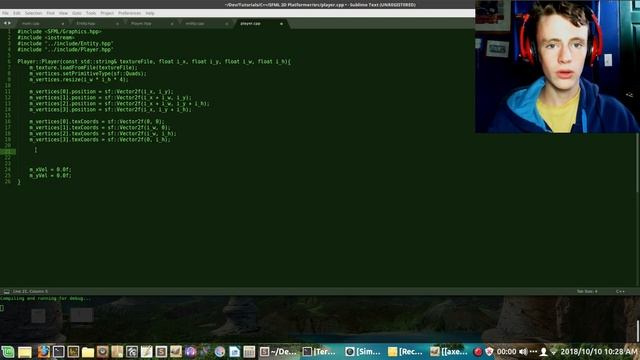Open the Project menu
Image resolution: width=640 pixels, height=360 pixels.
pos(107,13)
